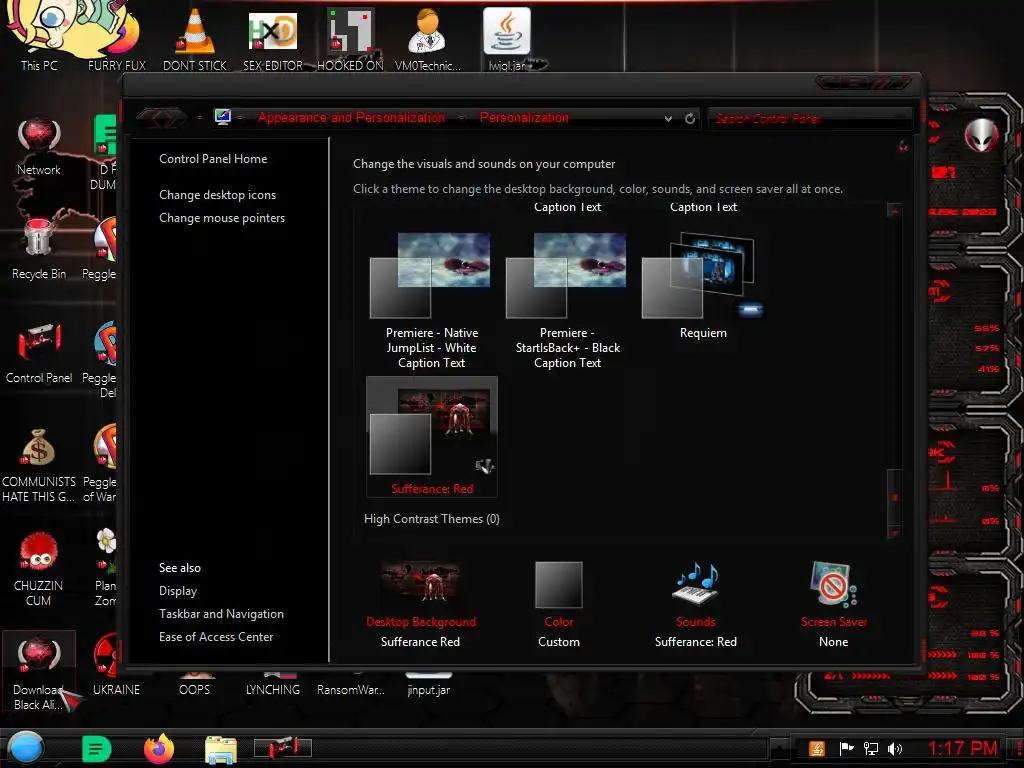Select the Requiem theme
The width and height of the screenshot is (1024, 768).
pos(703,286)
